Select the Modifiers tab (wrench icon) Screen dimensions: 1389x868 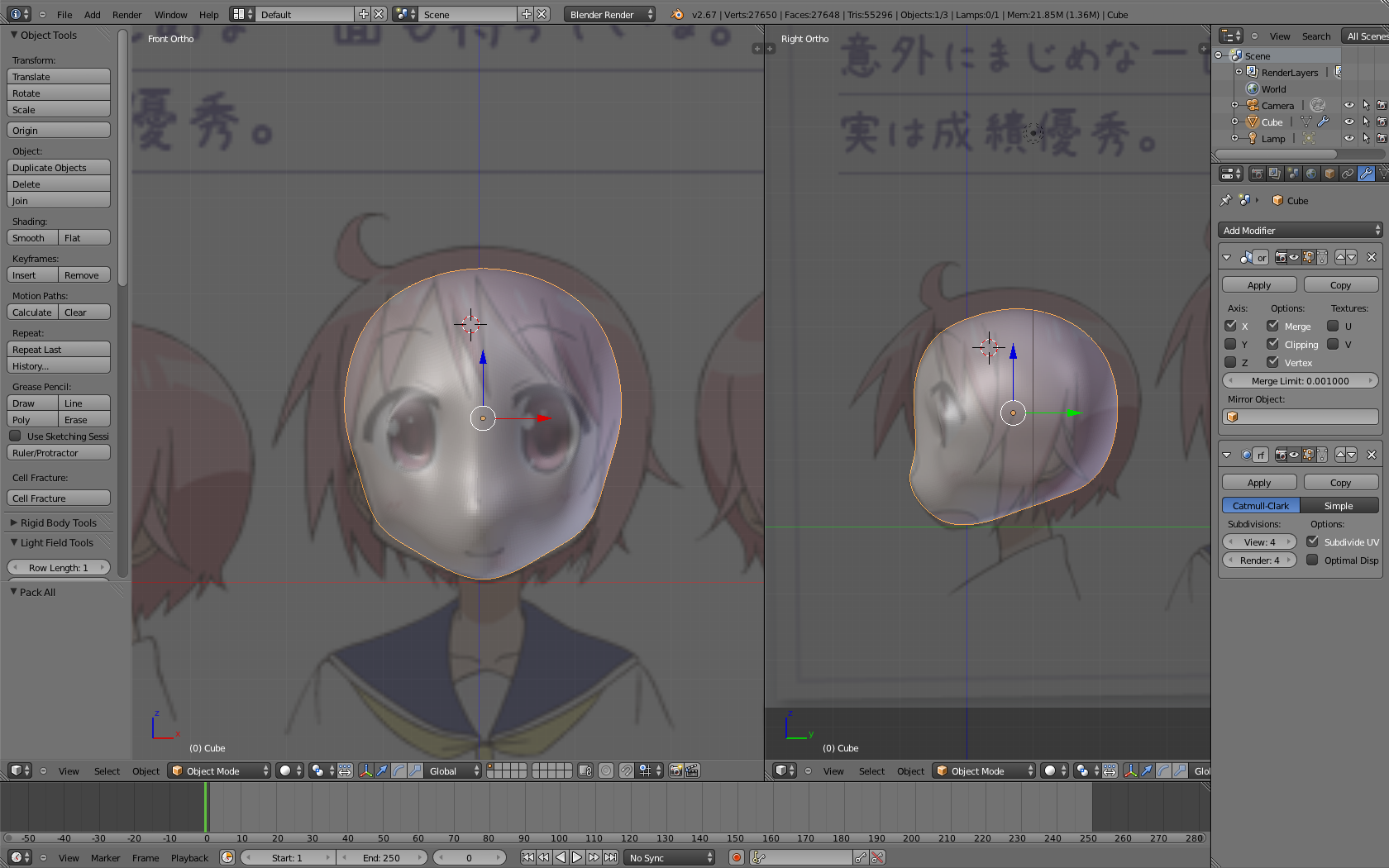click(x=1366, y=174)
